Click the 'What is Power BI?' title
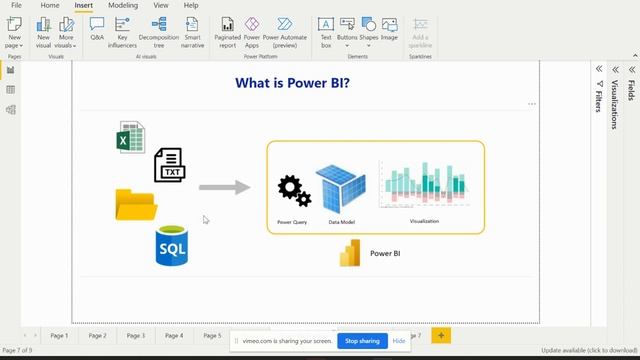Screen dimensions: 640x360 tap(292, 83)
